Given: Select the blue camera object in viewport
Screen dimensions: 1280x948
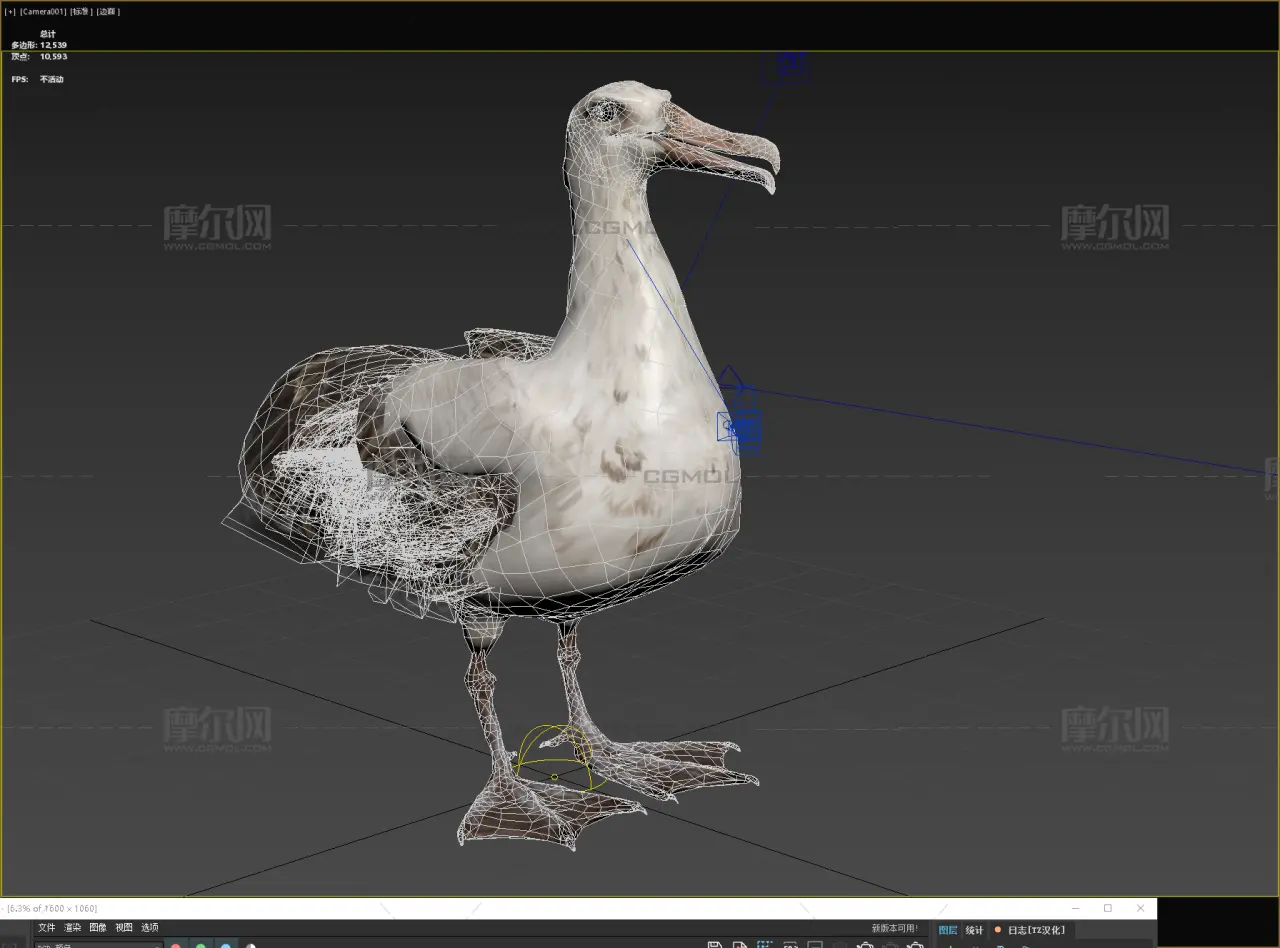Looking at the screenshot, I should (739, 429).
